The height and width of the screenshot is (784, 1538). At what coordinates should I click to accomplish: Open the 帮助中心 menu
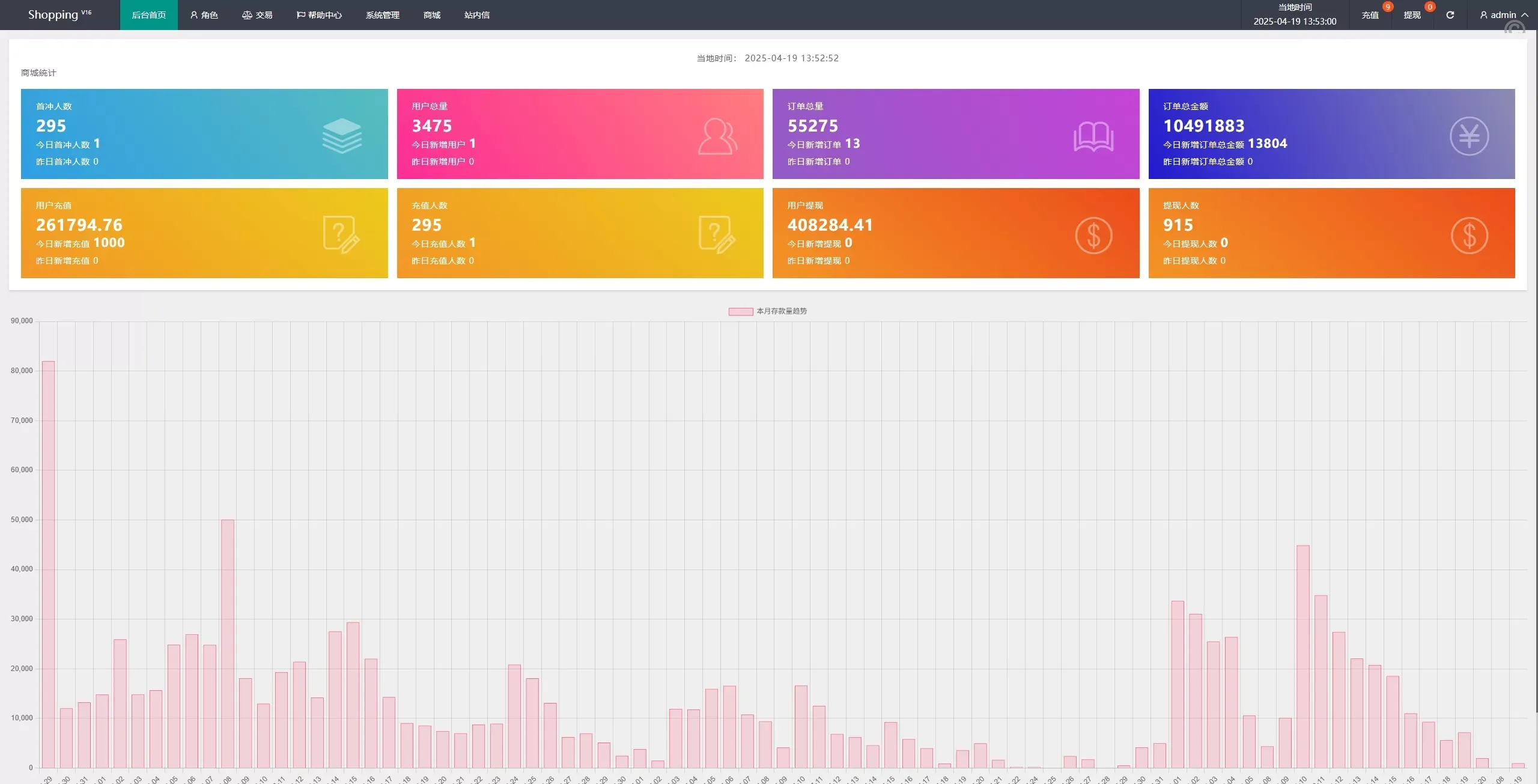click(x=319, y=15)
